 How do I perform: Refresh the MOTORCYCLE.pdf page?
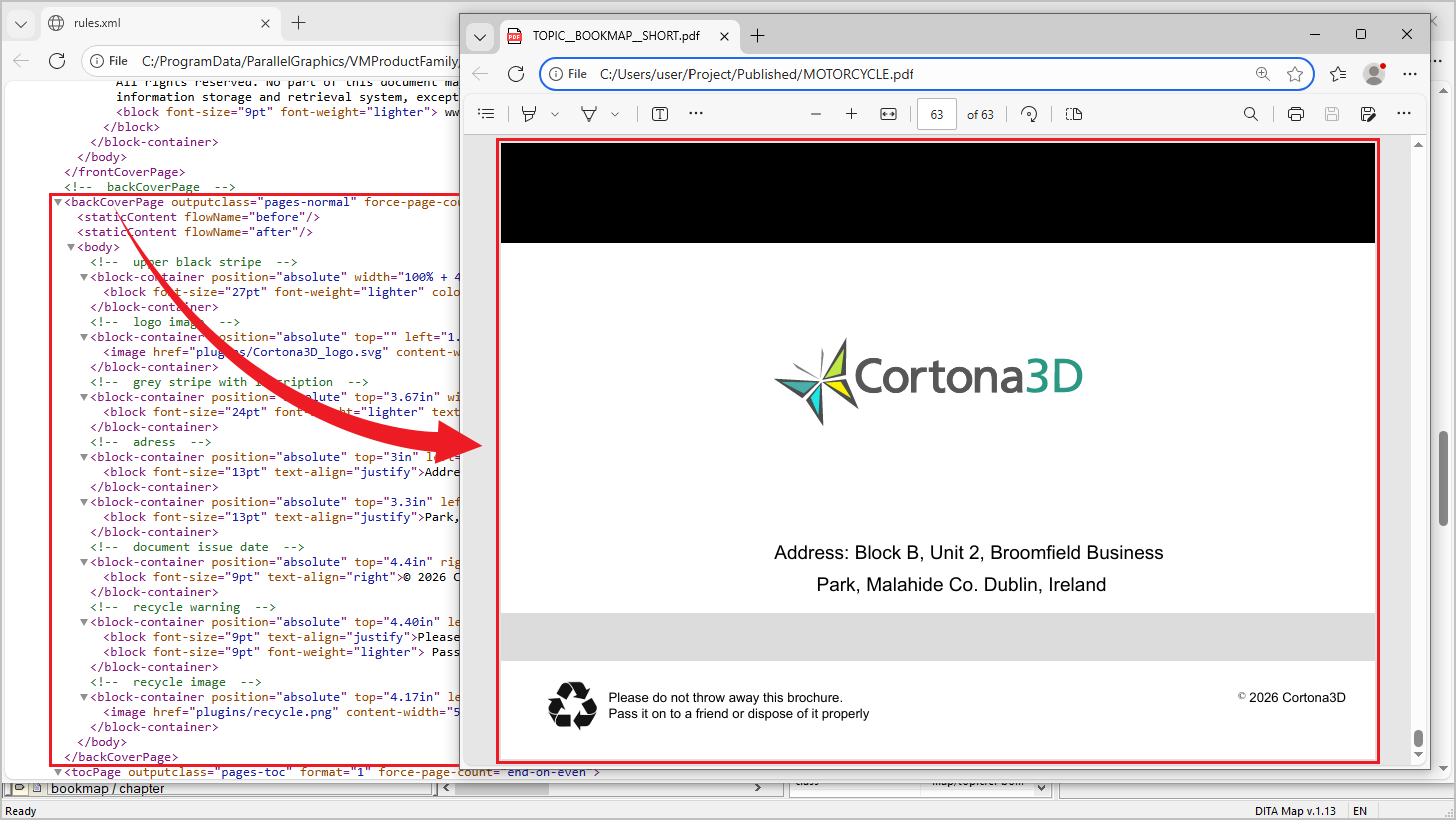pos(516,74)
